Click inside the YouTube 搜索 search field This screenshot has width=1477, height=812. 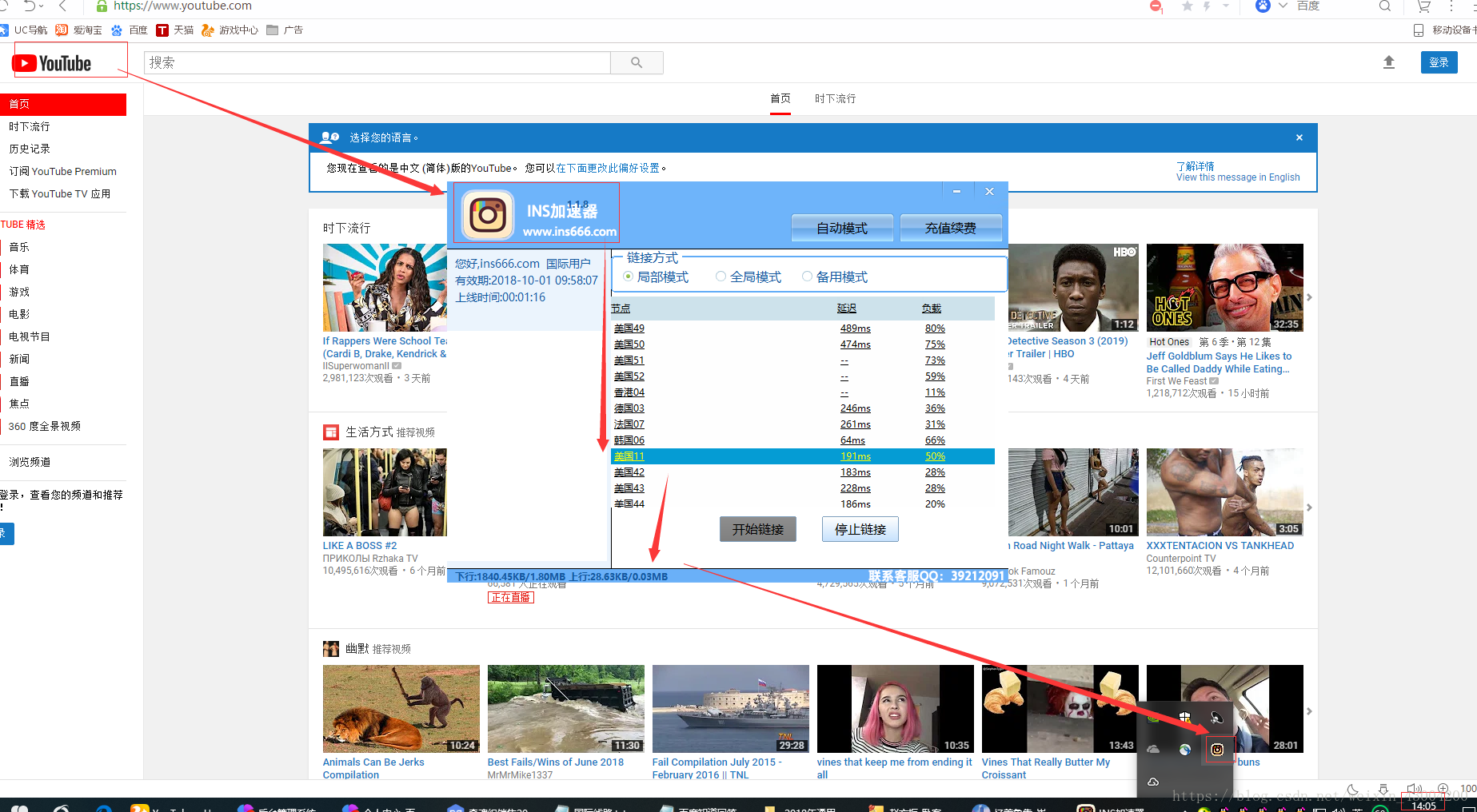pyautogui.click(x=377, y=62)
